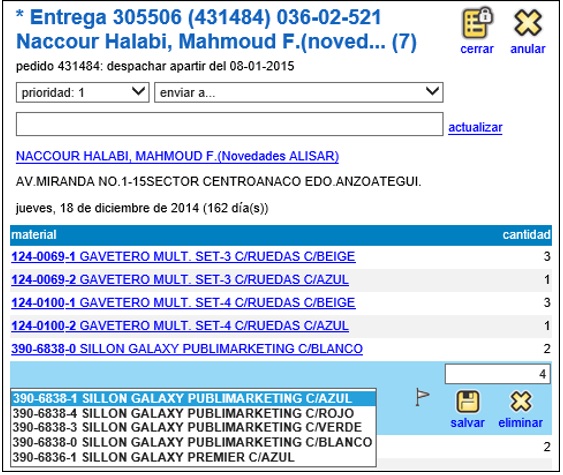Click the cerrar padlock icon
Image resolution: width=563 pixels, height=475 pixels.
tap(477, 23)
